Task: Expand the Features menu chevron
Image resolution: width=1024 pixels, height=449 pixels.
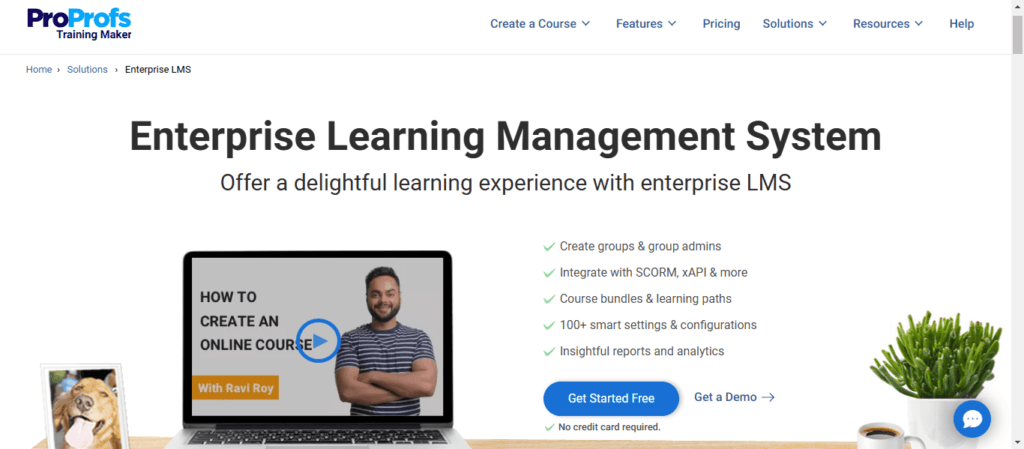Action: tap(672, 23)
